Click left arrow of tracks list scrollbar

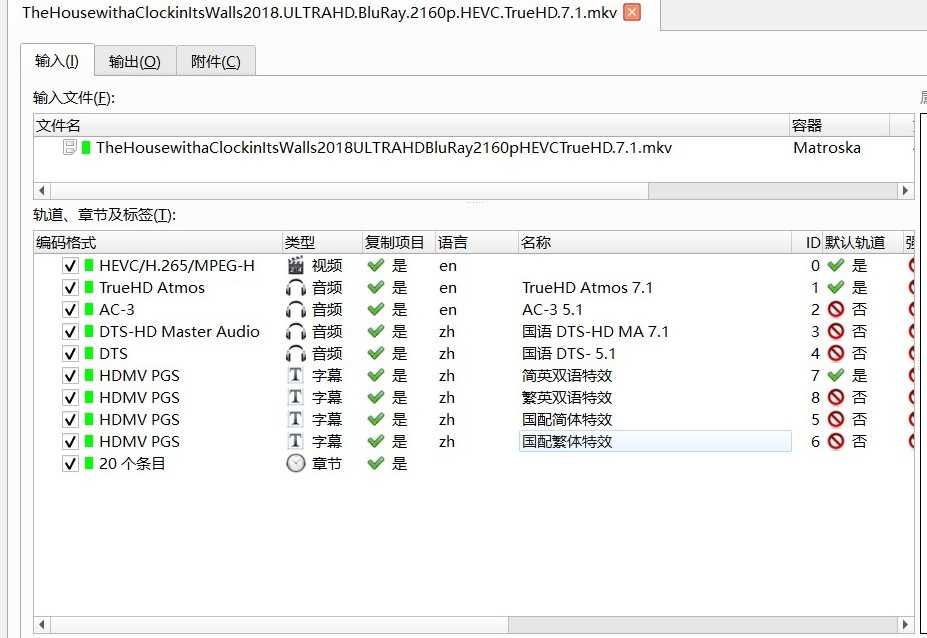click(x=41, y=624)
